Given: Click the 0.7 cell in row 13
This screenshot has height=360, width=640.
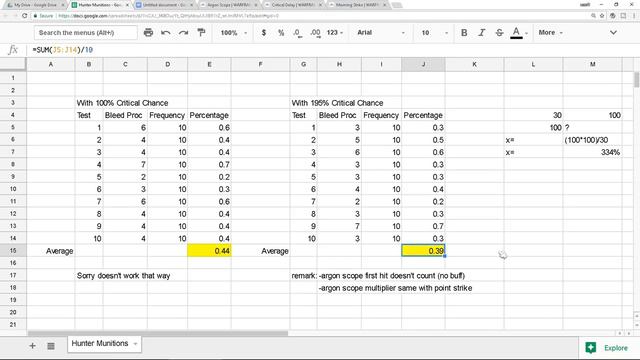Looking at the screenshot, I should tap(423, 226).
